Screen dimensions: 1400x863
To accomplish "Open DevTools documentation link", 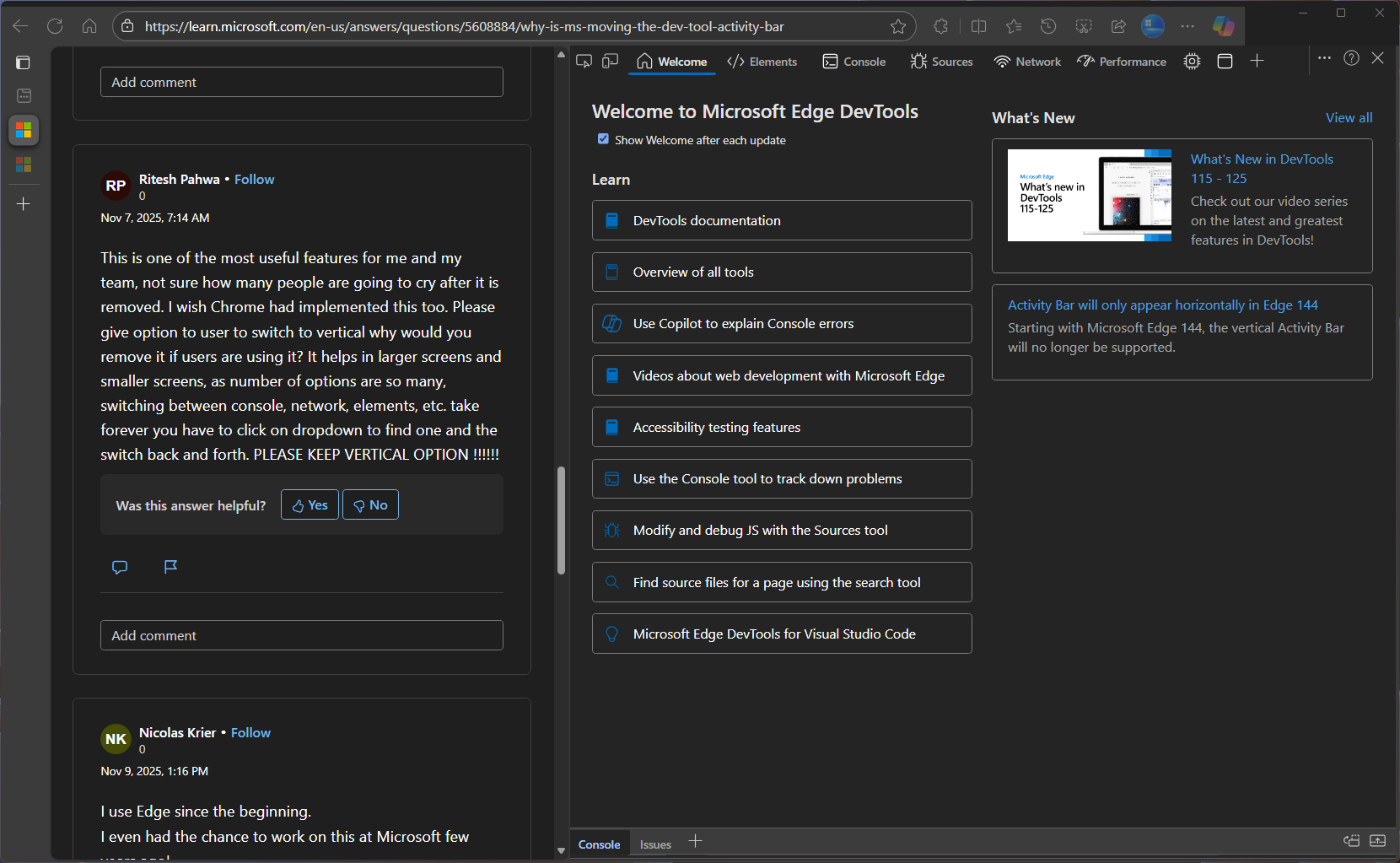I will coord(782,220).
